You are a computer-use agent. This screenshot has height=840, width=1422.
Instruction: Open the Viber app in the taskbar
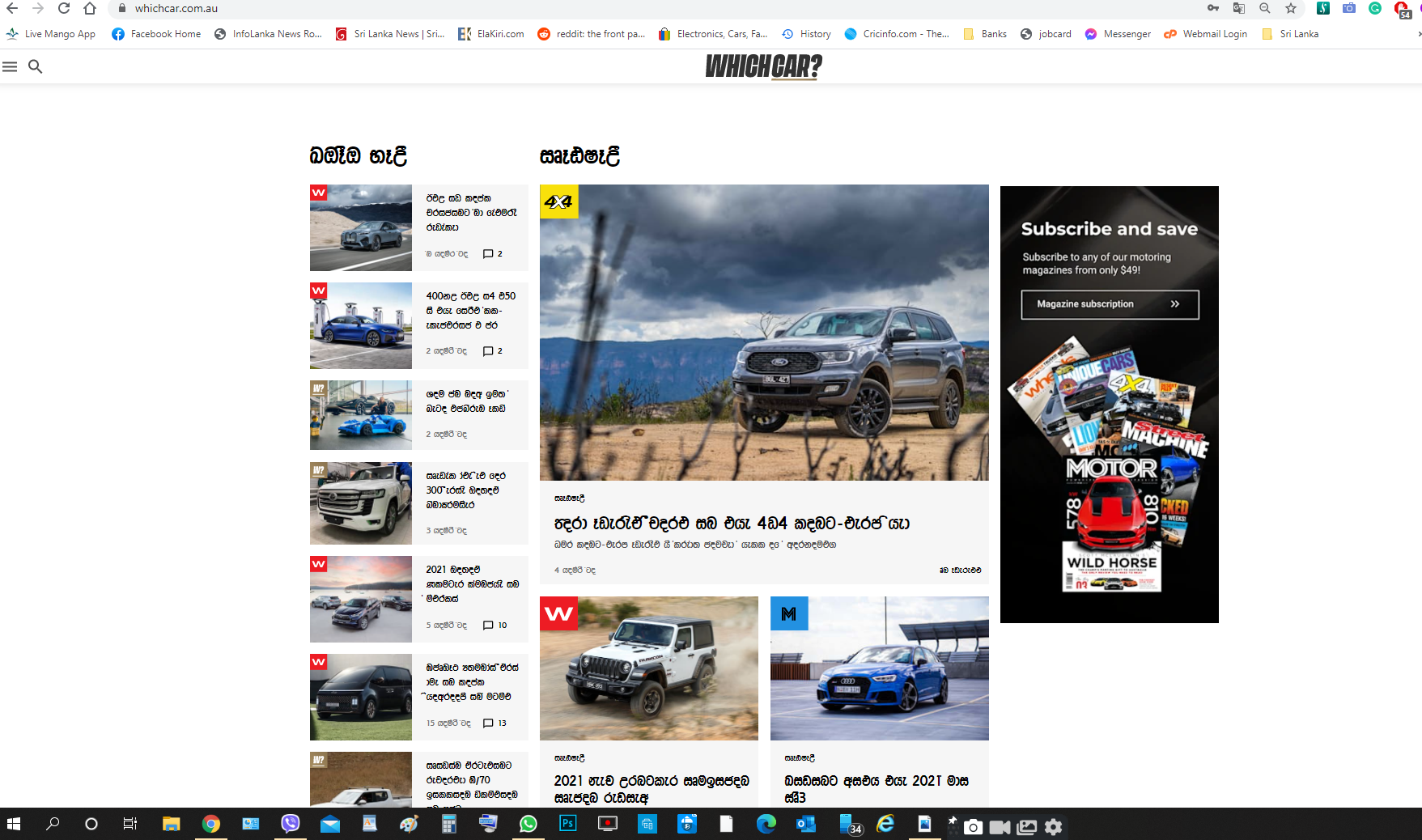290,824
